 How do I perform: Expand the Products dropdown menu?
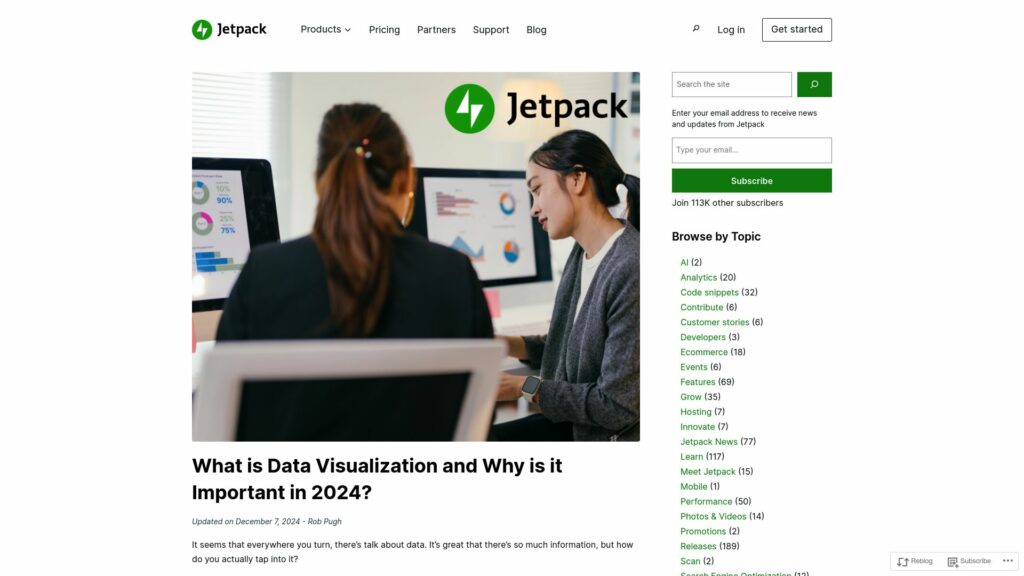325,29
